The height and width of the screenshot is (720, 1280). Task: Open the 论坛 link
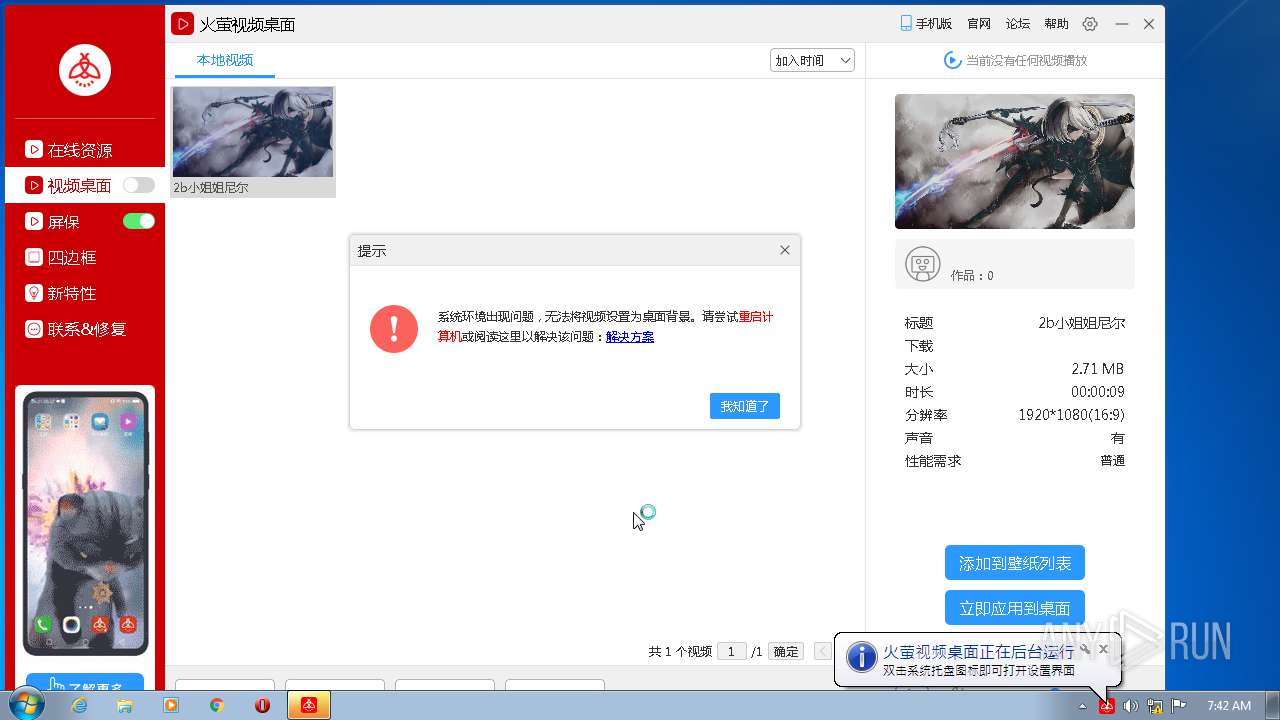tap(1018, 24)
